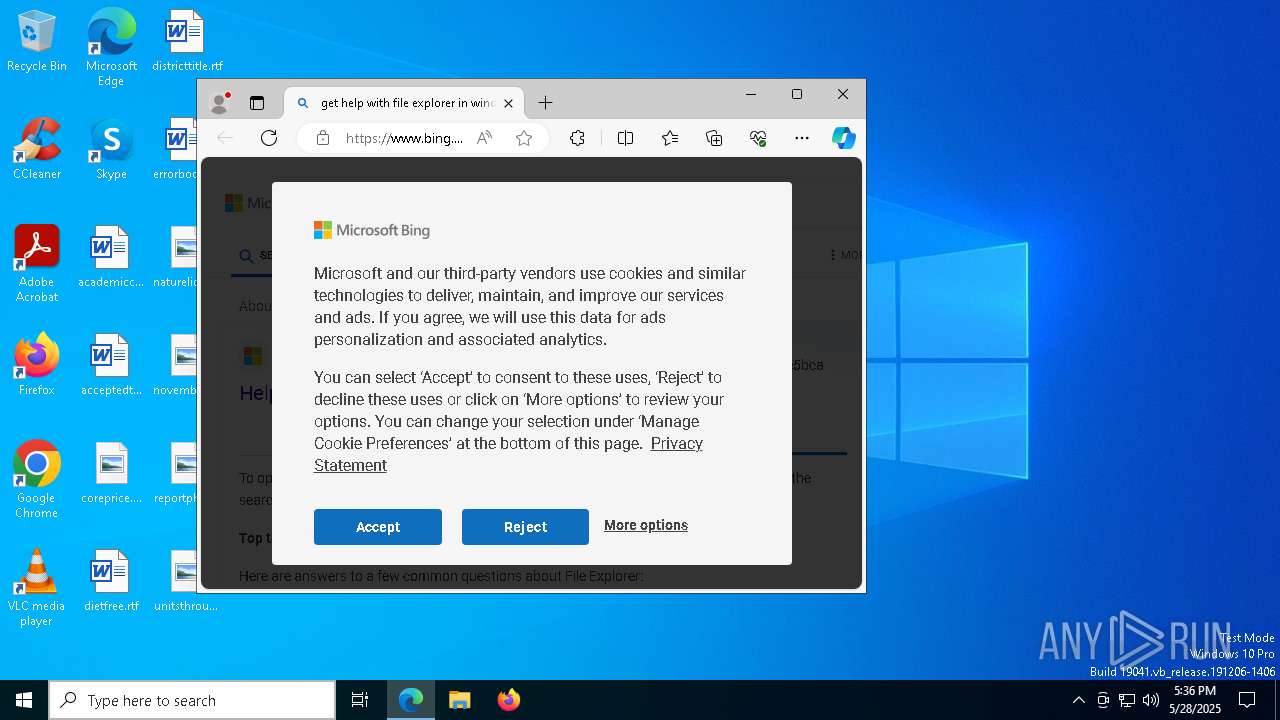1280x720 pixels.
Task: Select academicc... document on desktop
Action: [111, 258]
